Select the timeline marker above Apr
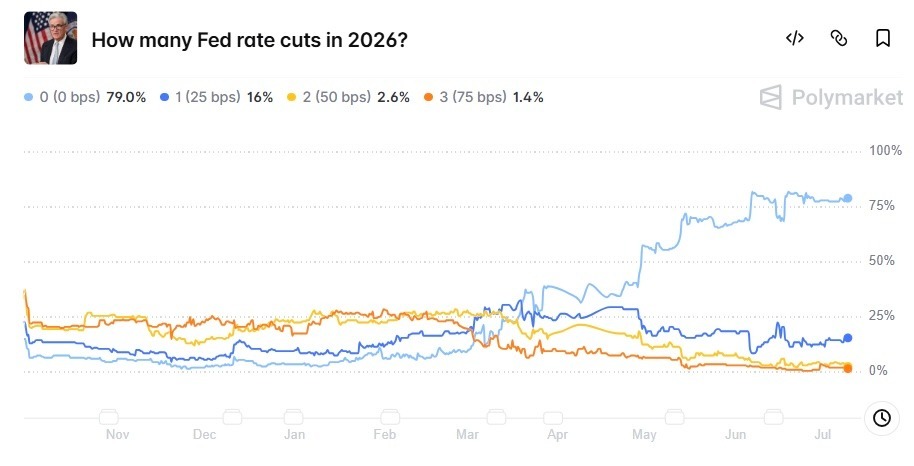 (553, 418)
